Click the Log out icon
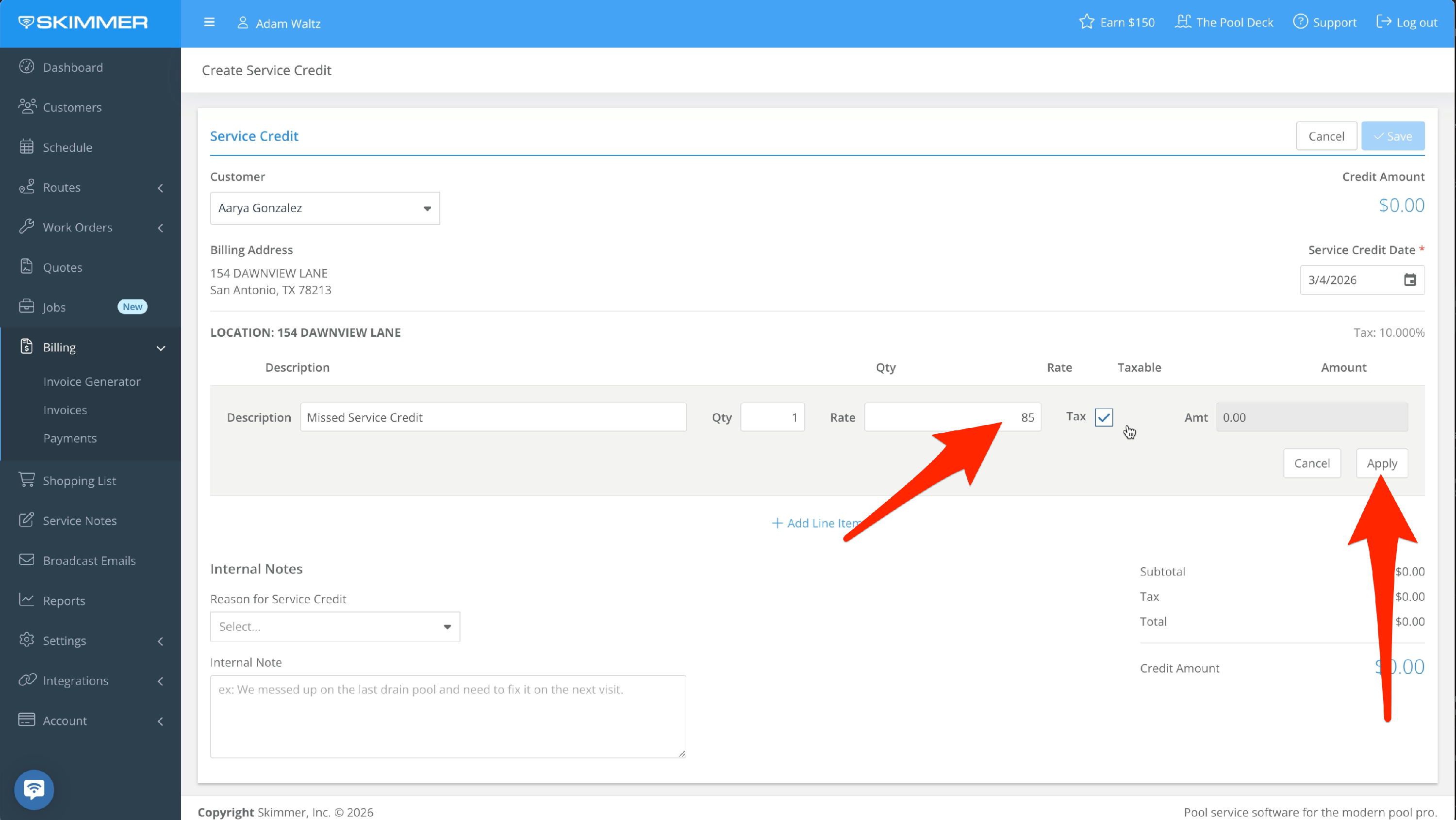Screen dimensions: 1456x820 (1383, 22)
